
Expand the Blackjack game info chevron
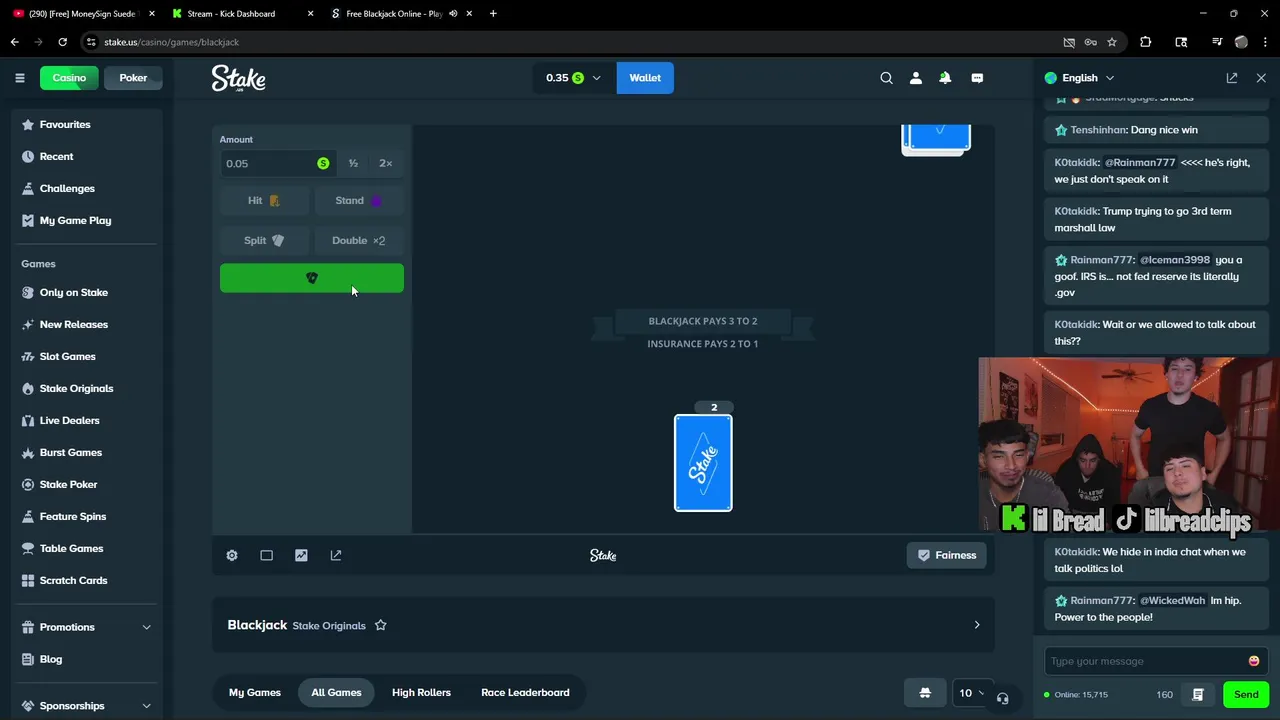pyautogui.click(x=977, y=625)
